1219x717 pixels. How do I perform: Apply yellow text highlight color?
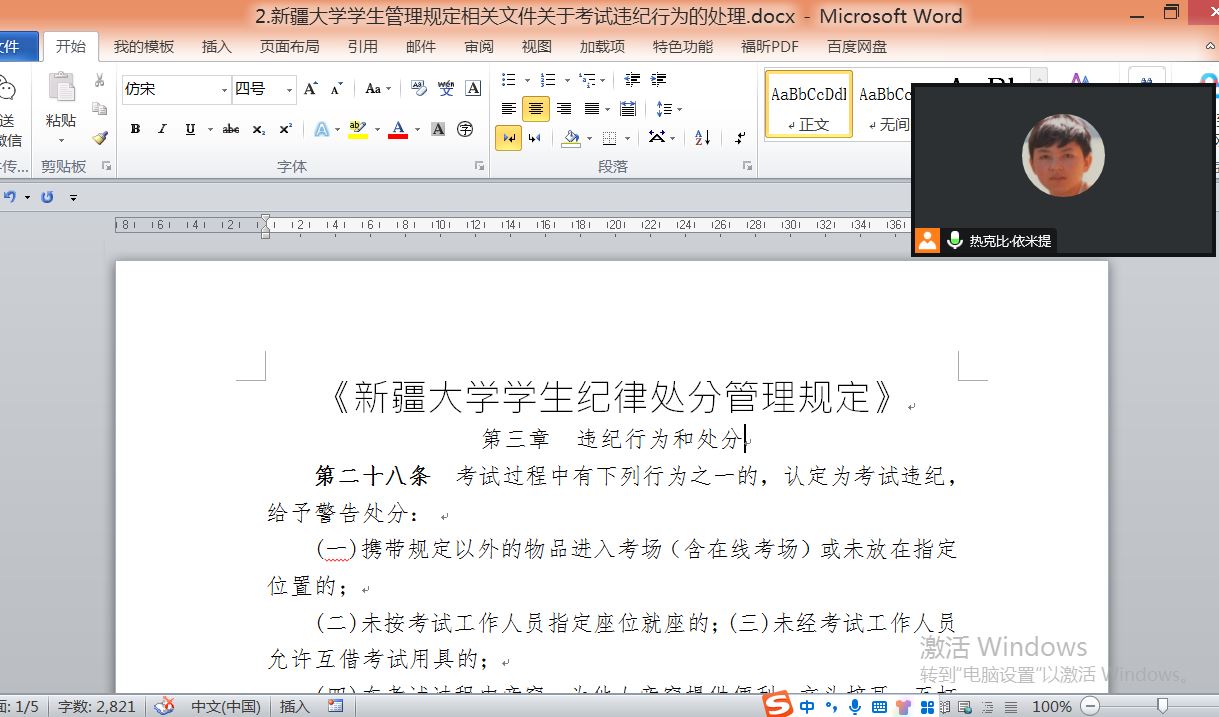(x=357, y=129)
